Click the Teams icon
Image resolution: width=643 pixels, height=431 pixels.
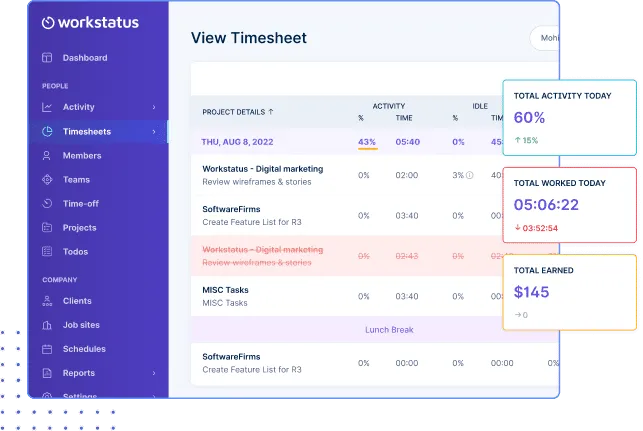47,180
